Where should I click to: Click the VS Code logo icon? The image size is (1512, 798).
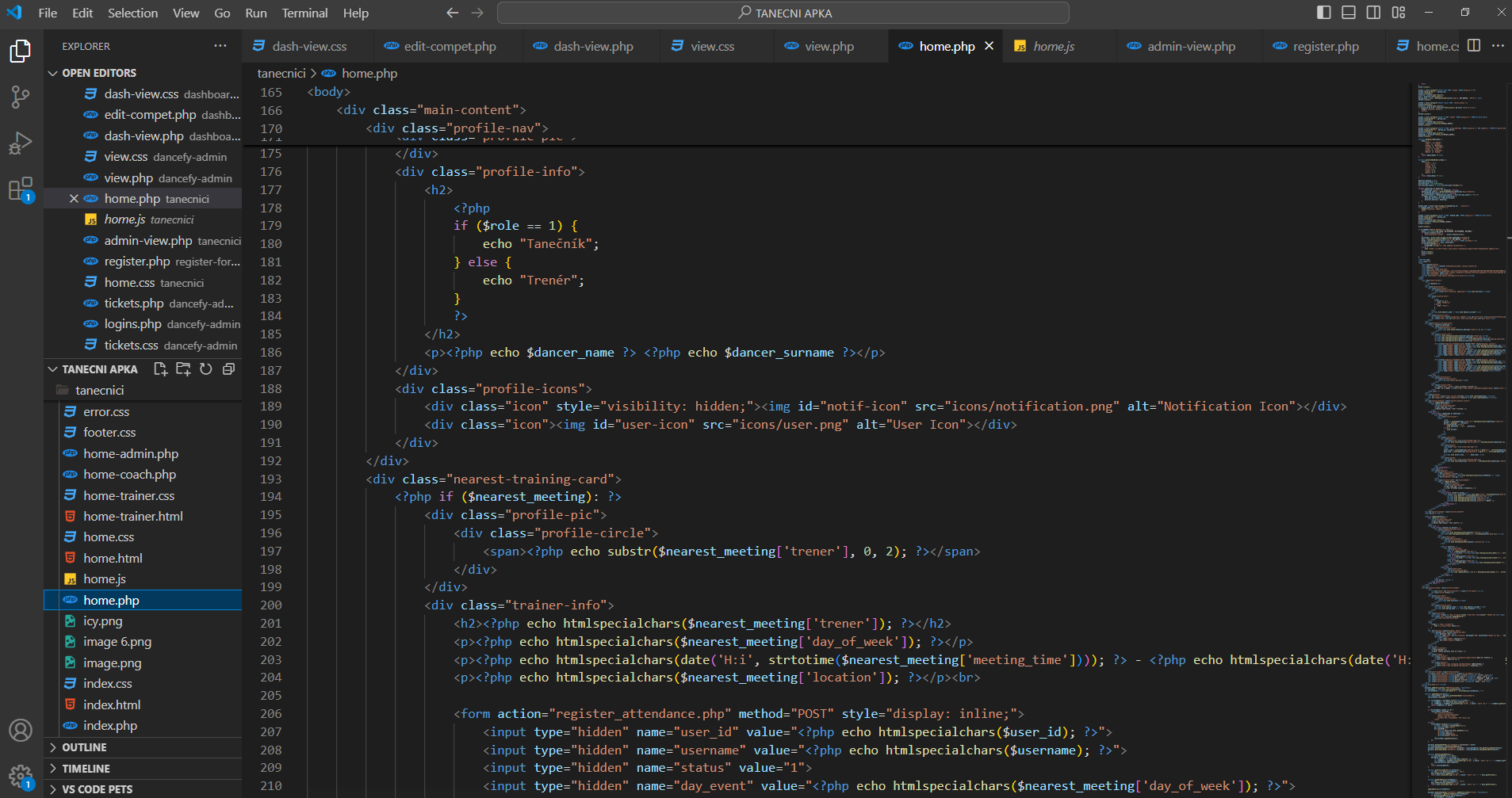(x=14, y=13)
